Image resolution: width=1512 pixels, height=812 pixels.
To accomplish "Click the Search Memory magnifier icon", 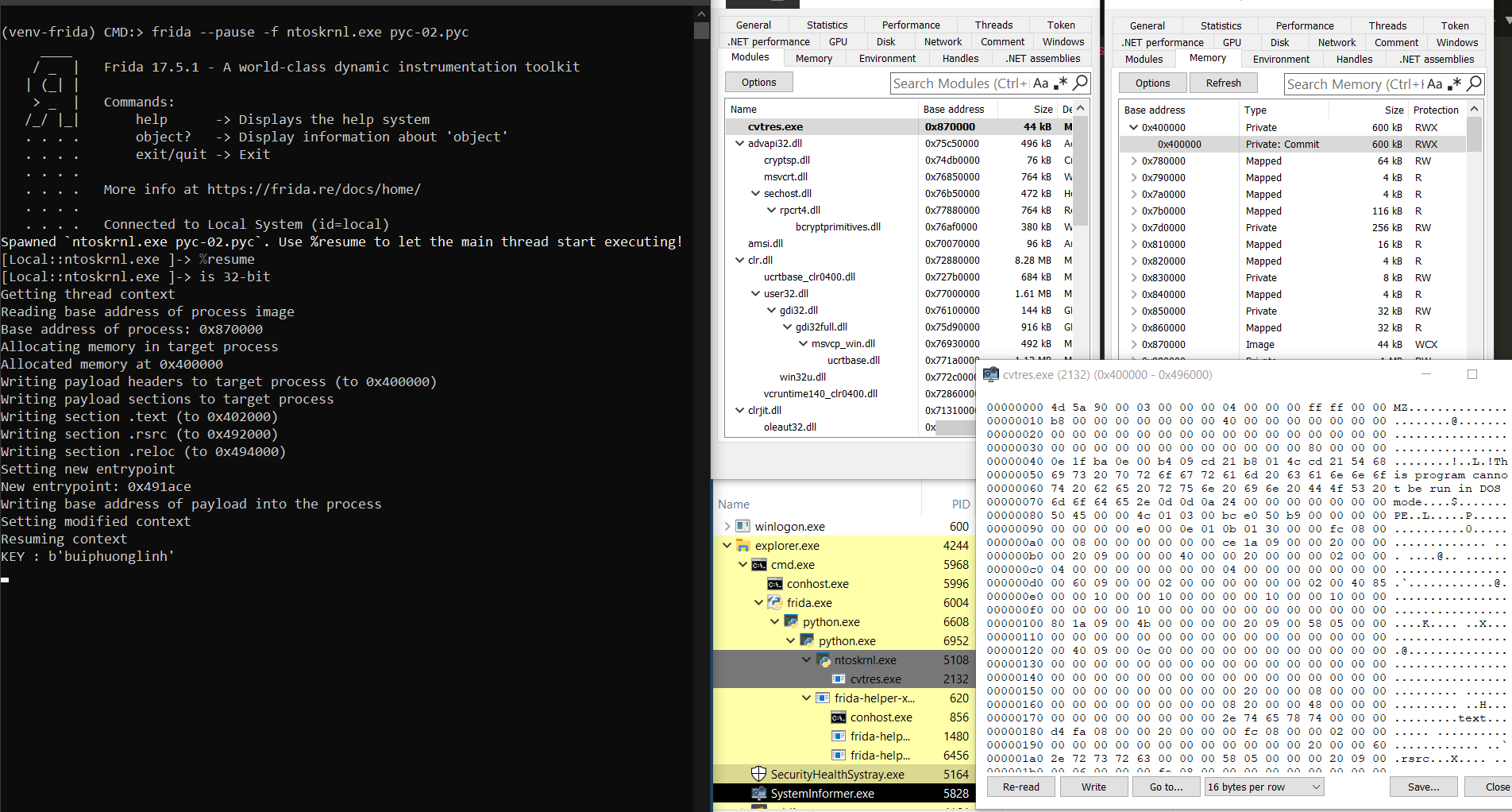I will 1474,83.
